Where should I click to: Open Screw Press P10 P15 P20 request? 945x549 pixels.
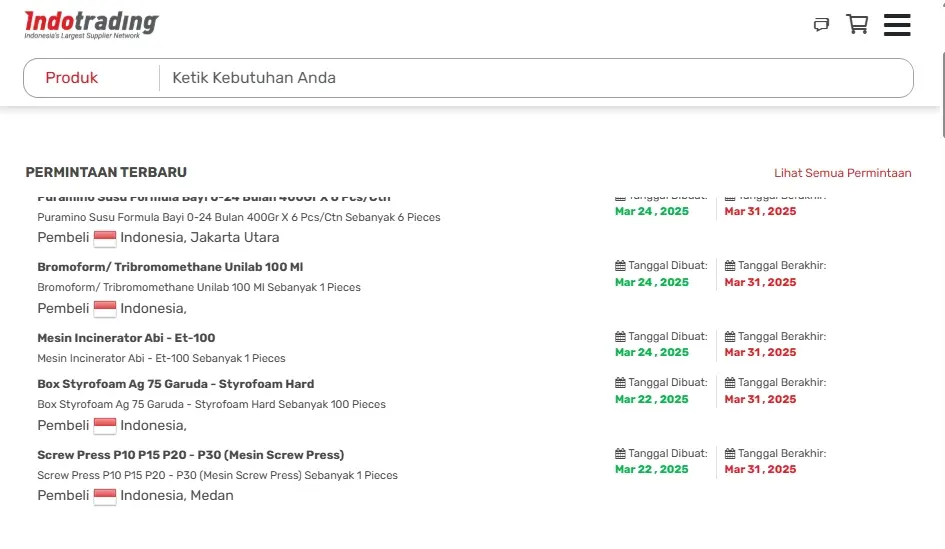tap(190, 455)
